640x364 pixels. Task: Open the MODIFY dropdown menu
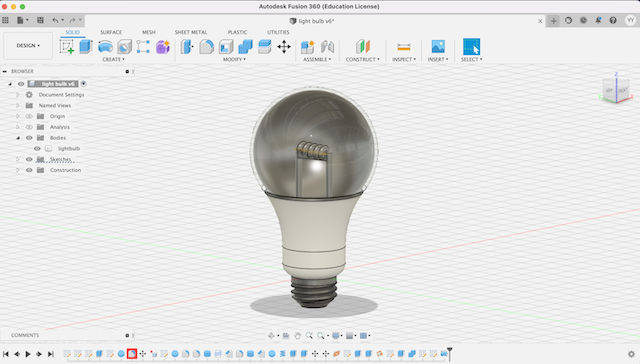pyautogui.click(x=234, y=59)
